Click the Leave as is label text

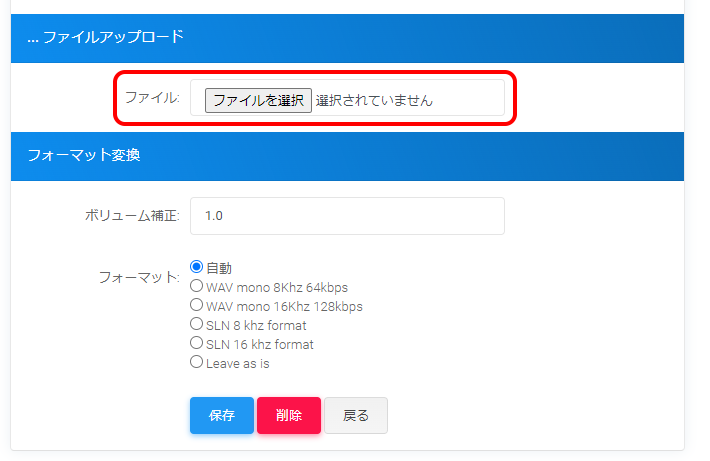pos(238,363)
